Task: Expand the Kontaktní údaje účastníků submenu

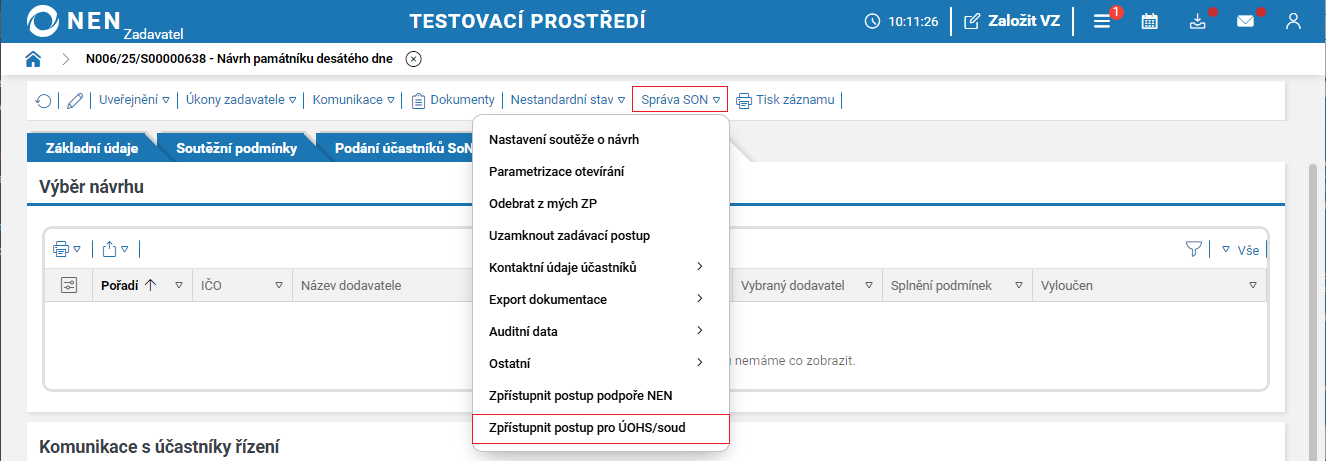Action: (596, 267)
